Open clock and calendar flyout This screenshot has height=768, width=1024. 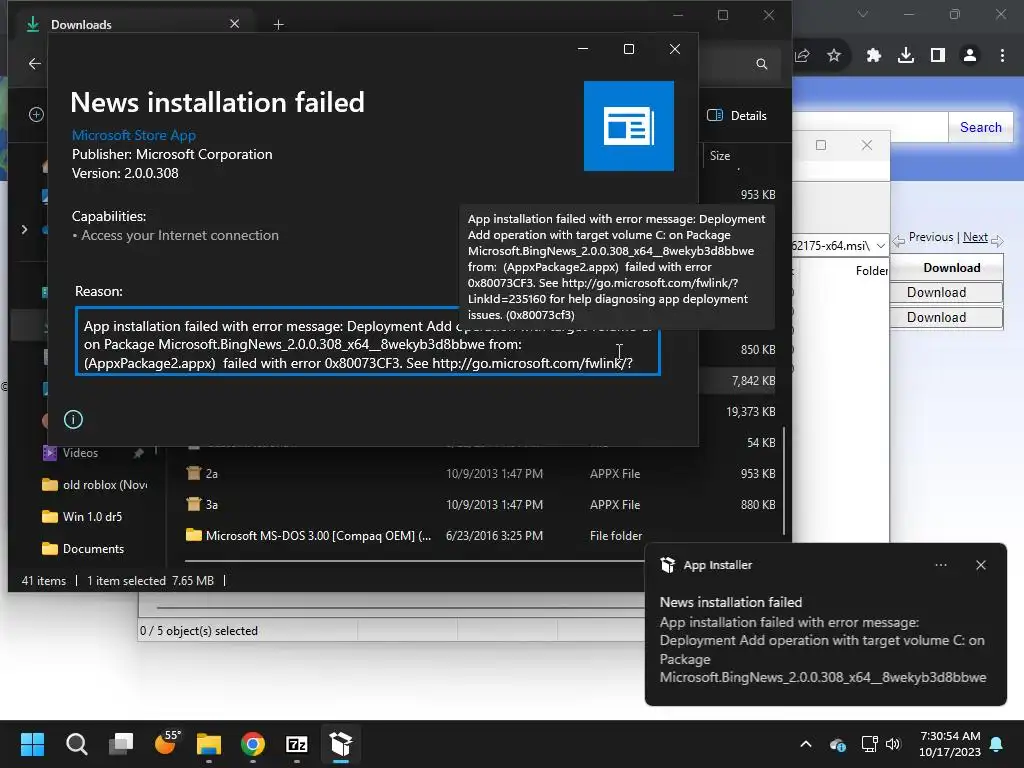pos(950,744)
